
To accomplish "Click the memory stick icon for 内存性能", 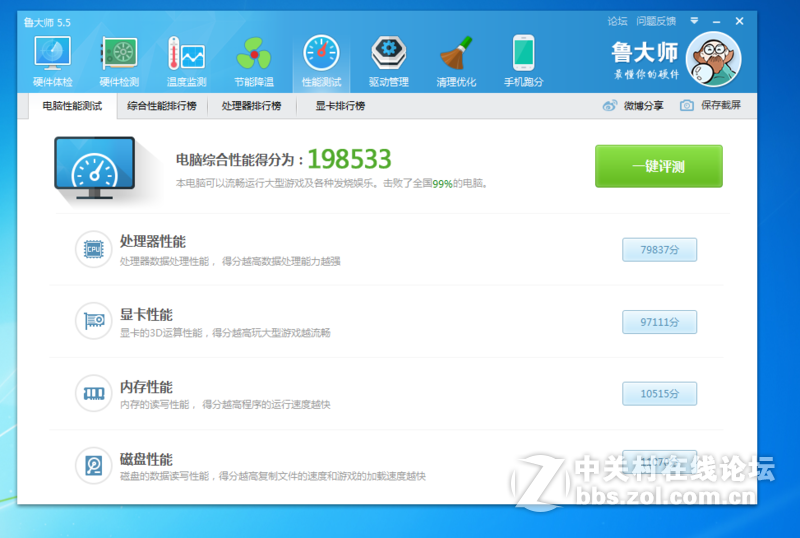I will point(93,393).
